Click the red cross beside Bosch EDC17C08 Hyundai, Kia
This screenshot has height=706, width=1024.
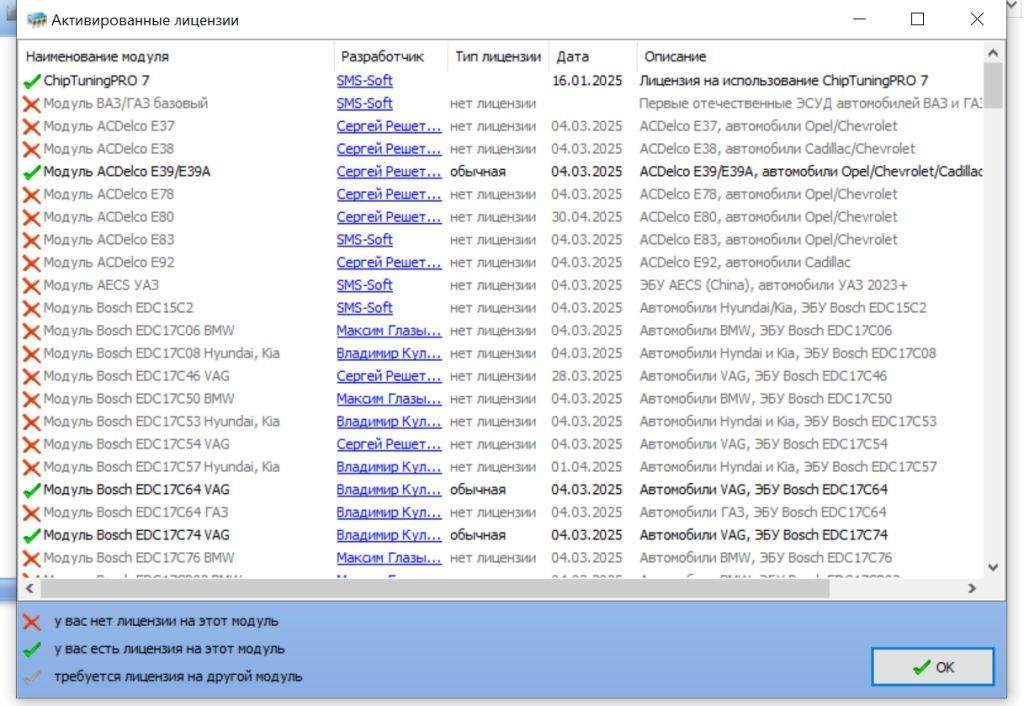31,354
